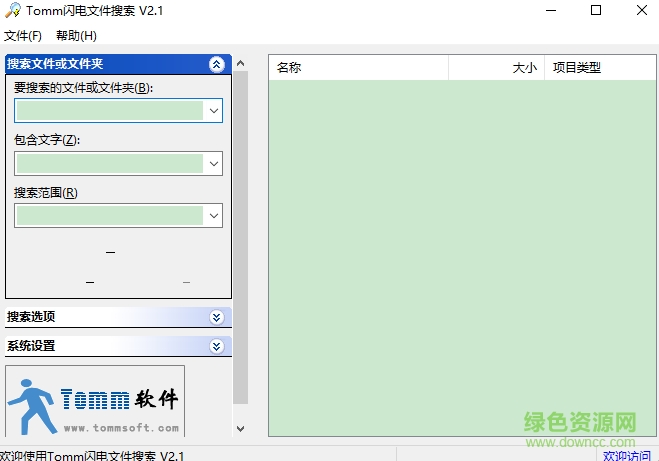
Task: Click the left panel vertical scrollbar thumb
Action: tap(240, 237)
